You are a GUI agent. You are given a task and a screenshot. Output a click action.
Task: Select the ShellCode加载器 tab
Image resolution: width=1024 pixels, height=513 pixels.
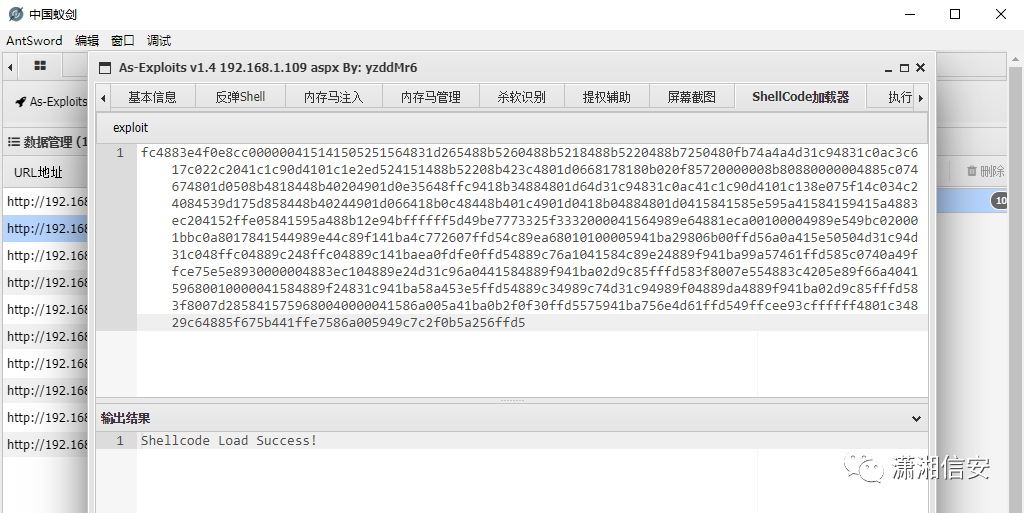(801, 97)
